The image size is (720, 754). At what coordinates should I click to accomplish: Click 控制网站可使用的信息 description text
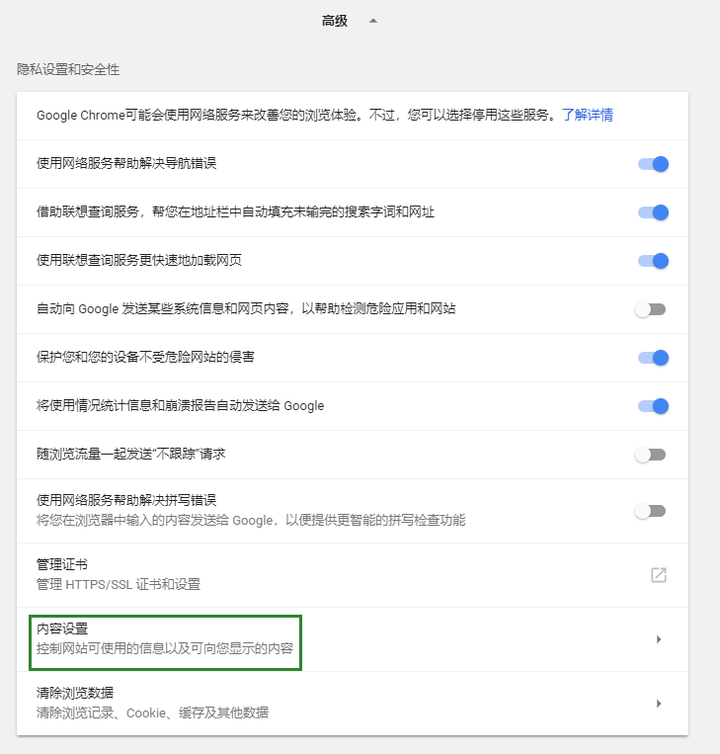click(165, 649)
